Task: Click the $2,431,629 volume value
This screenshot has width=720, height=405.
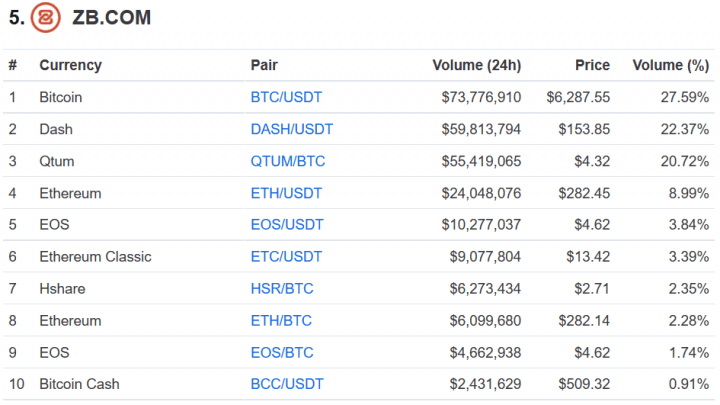Action: 485,384
